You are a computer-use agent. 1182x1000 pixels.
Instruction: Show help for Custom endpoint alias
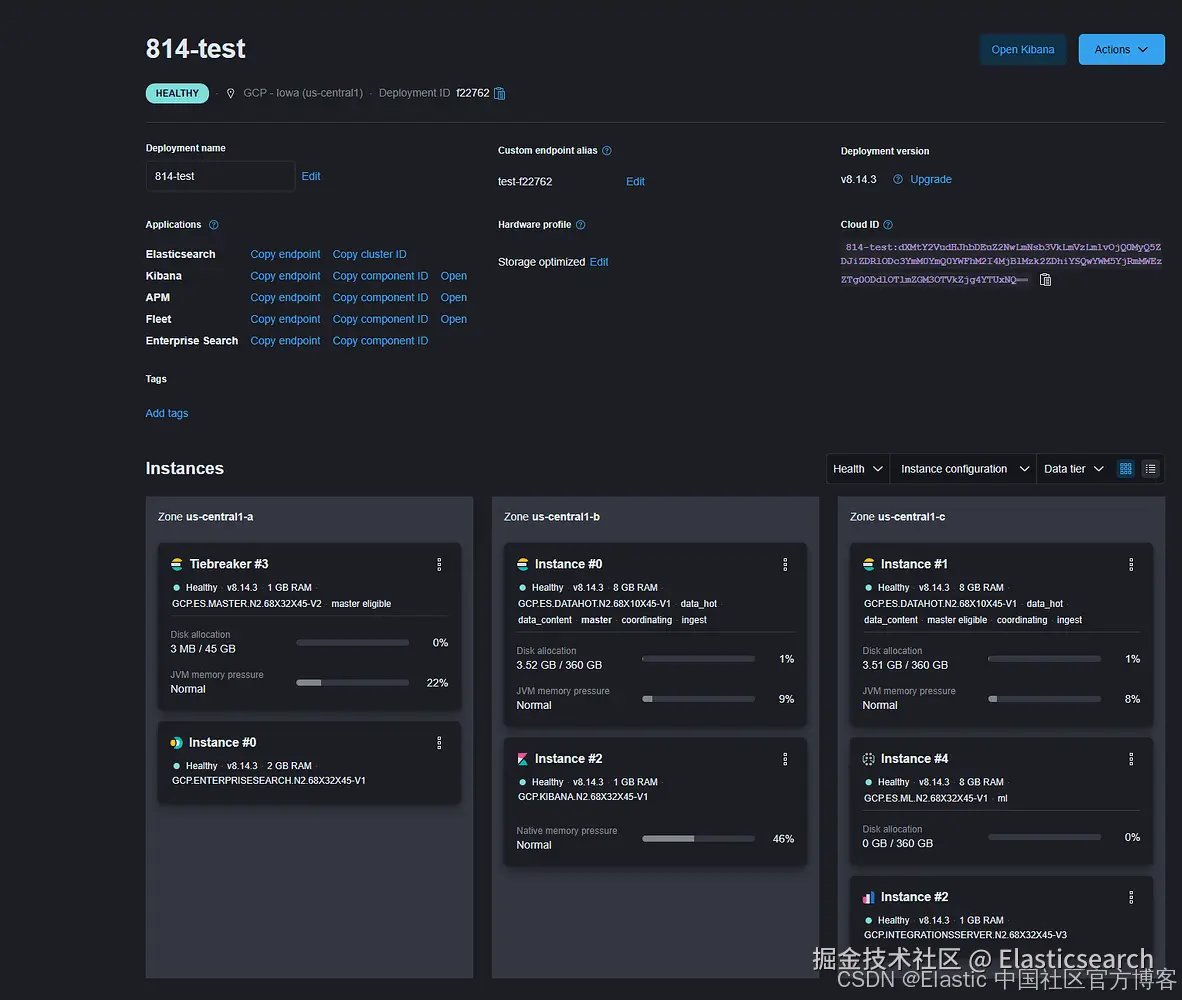[607, 151]
